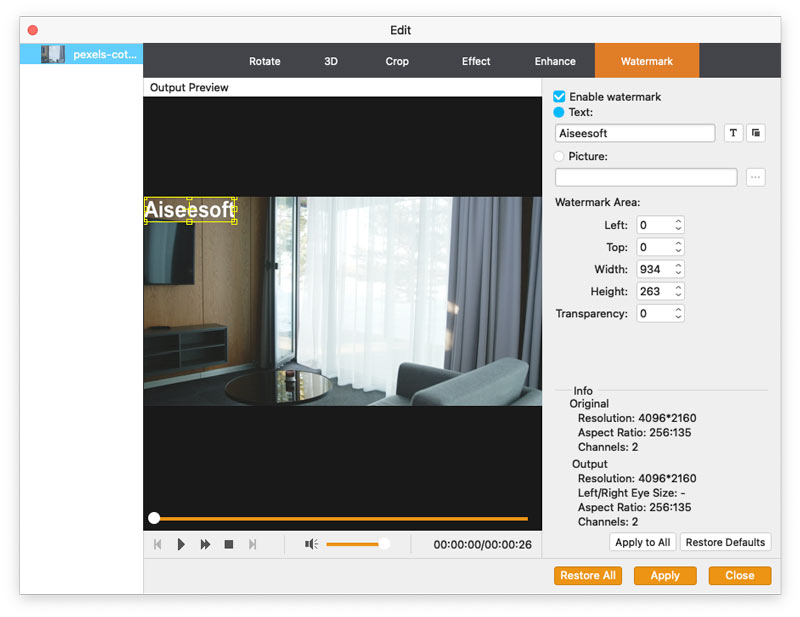
Task: Click the volume slider handle
Action: tap(384, 544)
